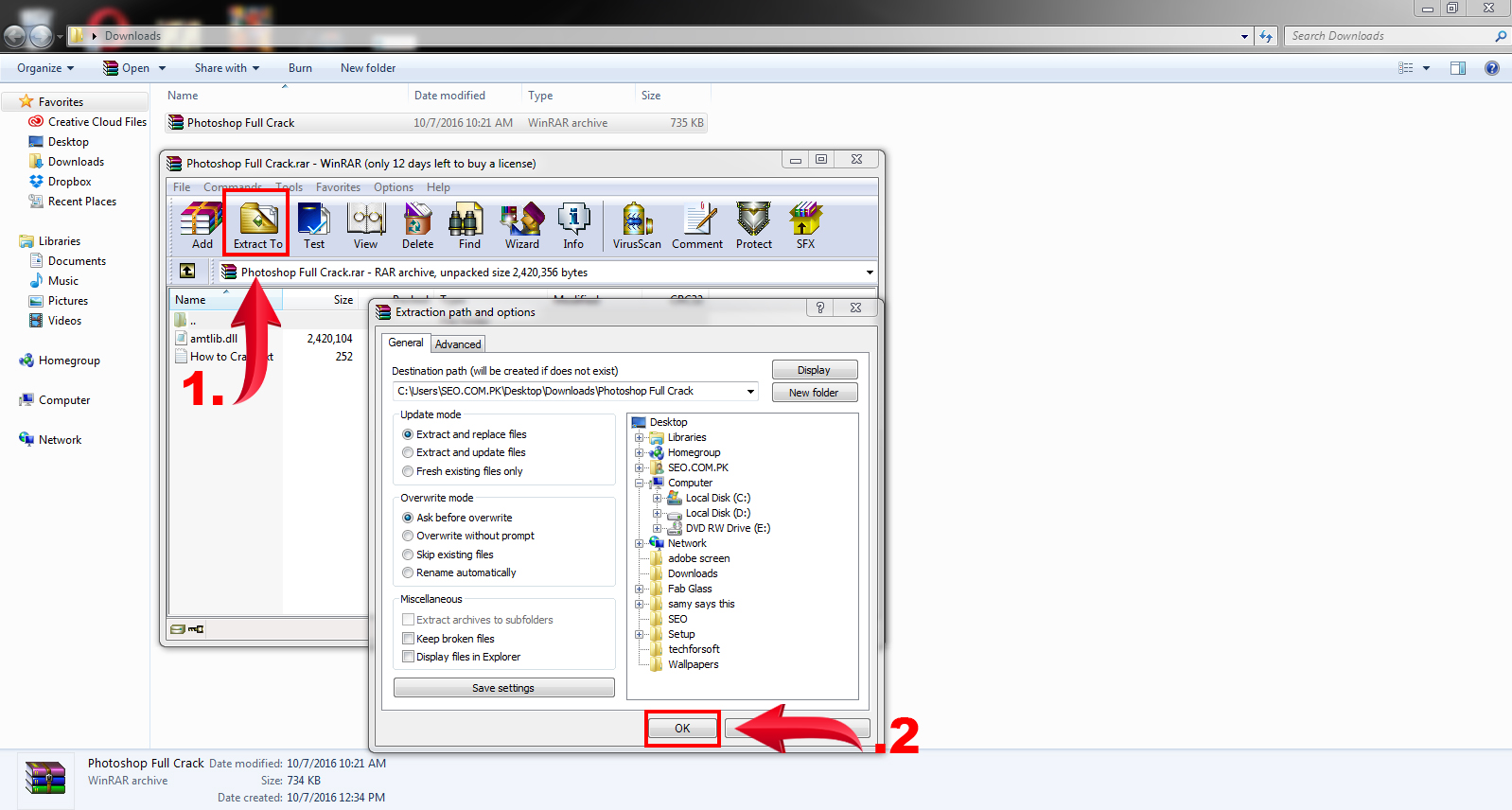Image resolution: width=1512 pixels, height=810 pixels.
Task: Open the Wizard toolbar icon
Action: [521, 226]
